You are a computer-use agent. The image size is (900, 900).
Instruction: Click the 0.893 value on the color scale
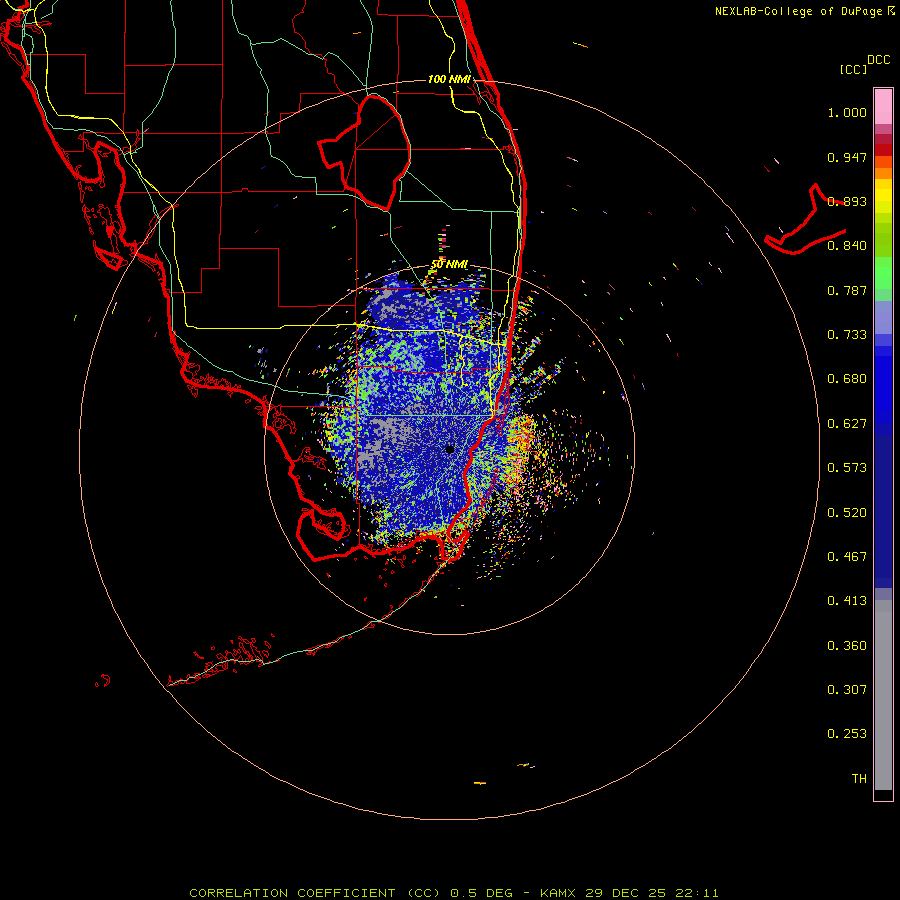(x=847, y=201)
